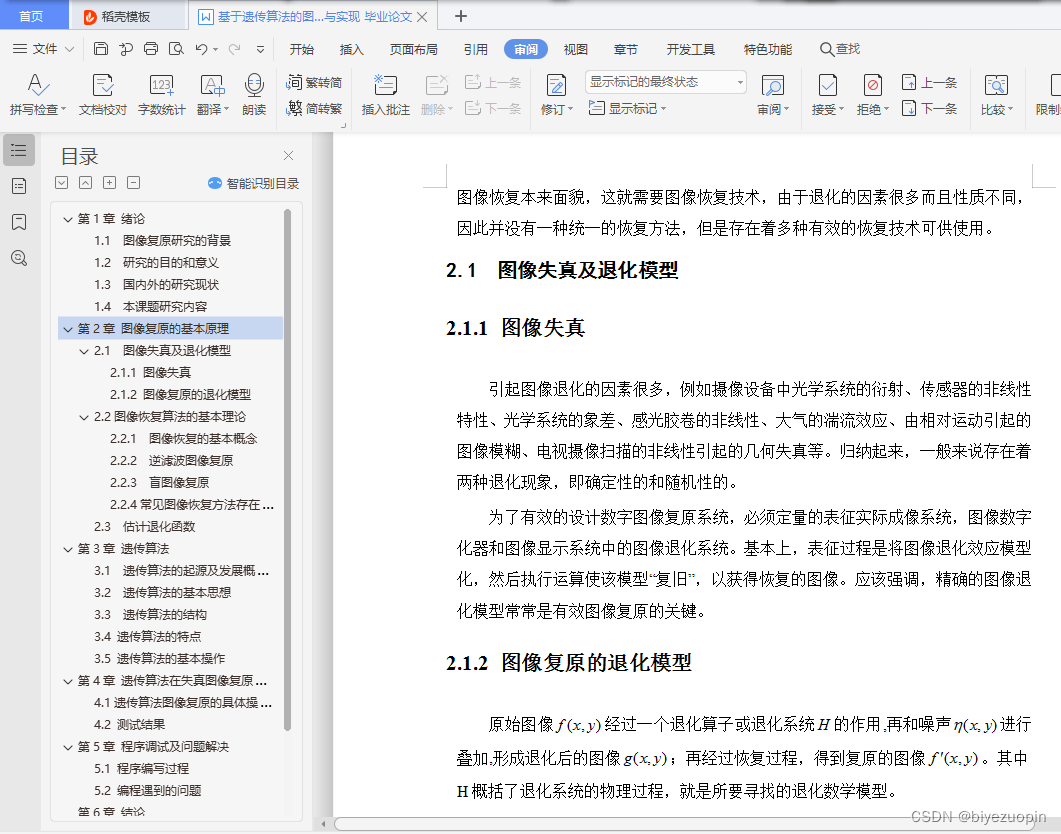Screen dimensions: 1061x834
Task: Show outline/TOC sidebar icon
Action: tap(19, 150)
